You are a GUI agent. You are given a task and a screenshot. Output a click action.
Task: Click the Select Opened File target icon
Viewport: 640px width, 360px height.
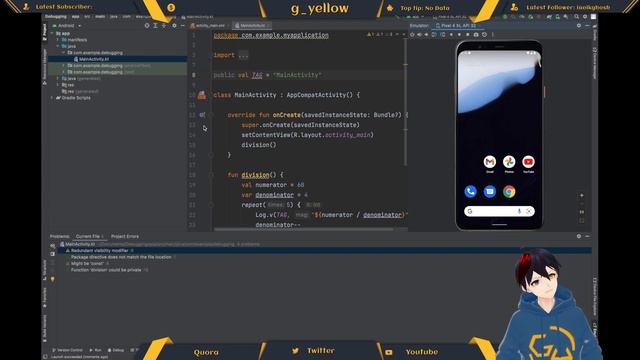tap(147, 25)
